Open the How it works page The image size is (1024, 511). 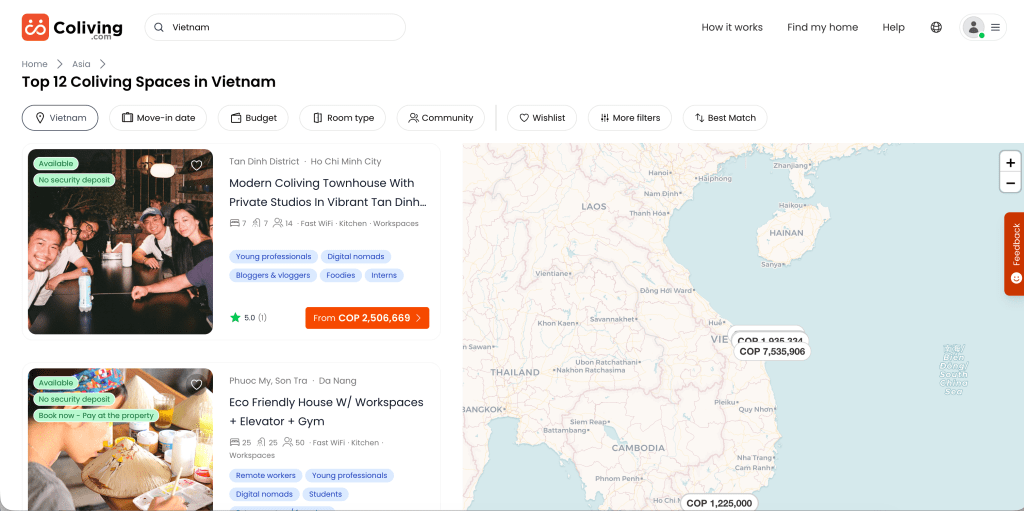coord(732,28)
